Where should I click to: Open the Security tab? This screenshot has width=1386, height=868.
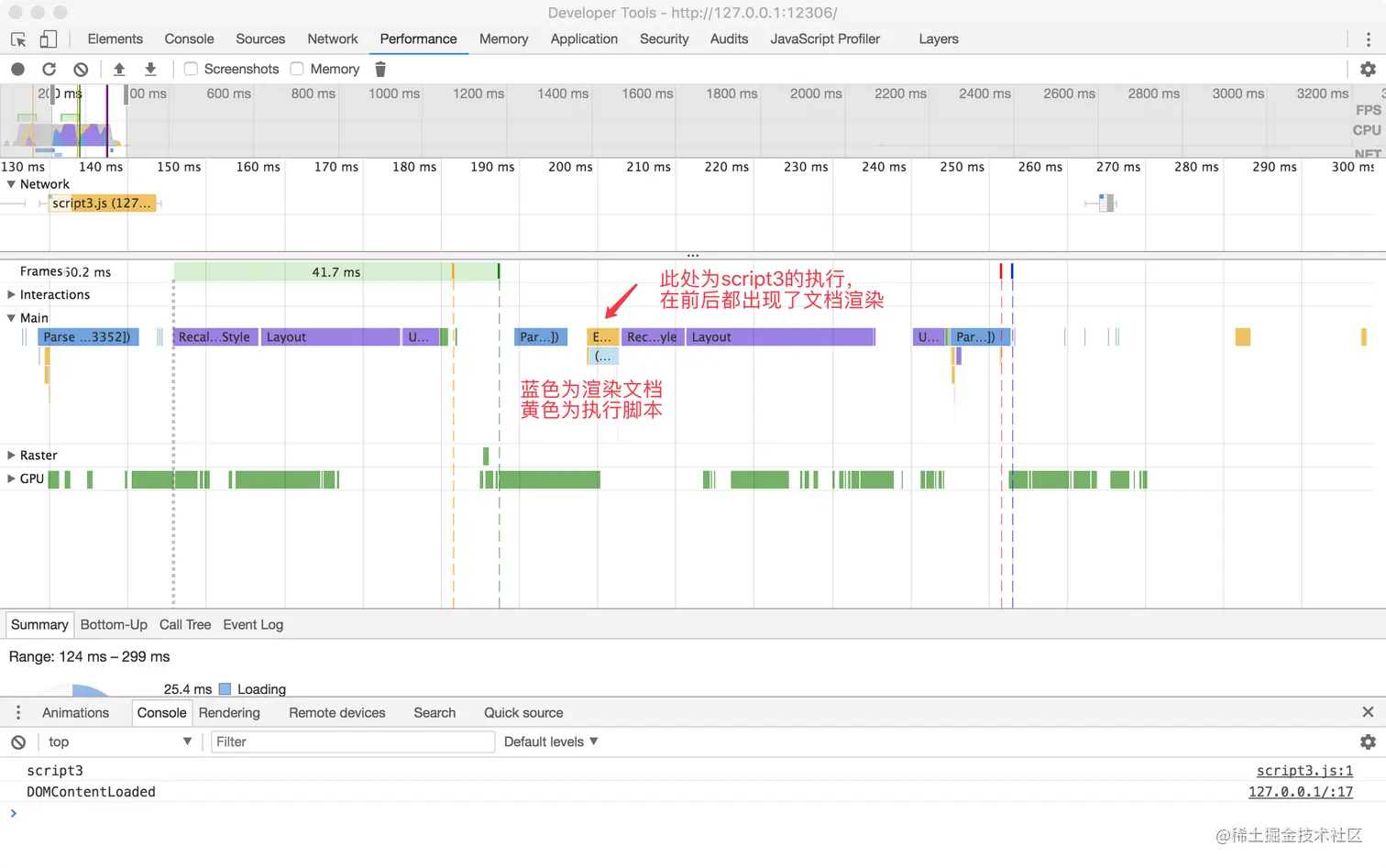tap(664, 39)
